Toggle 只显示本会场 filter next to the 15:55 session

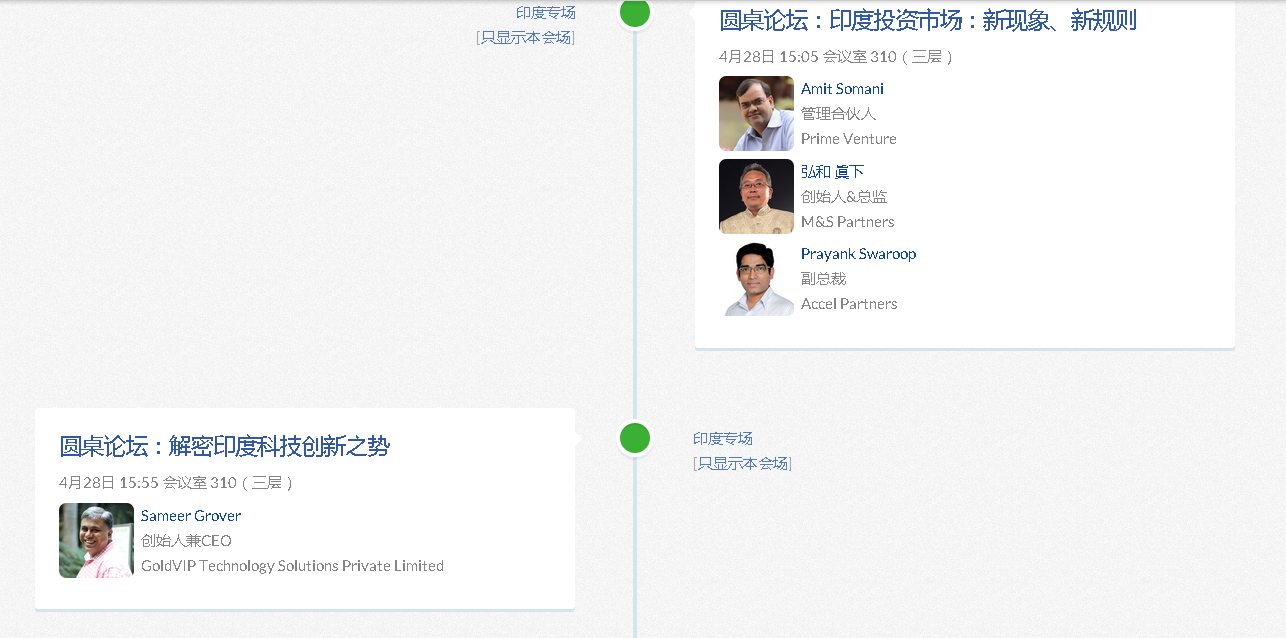click(742, 464)
